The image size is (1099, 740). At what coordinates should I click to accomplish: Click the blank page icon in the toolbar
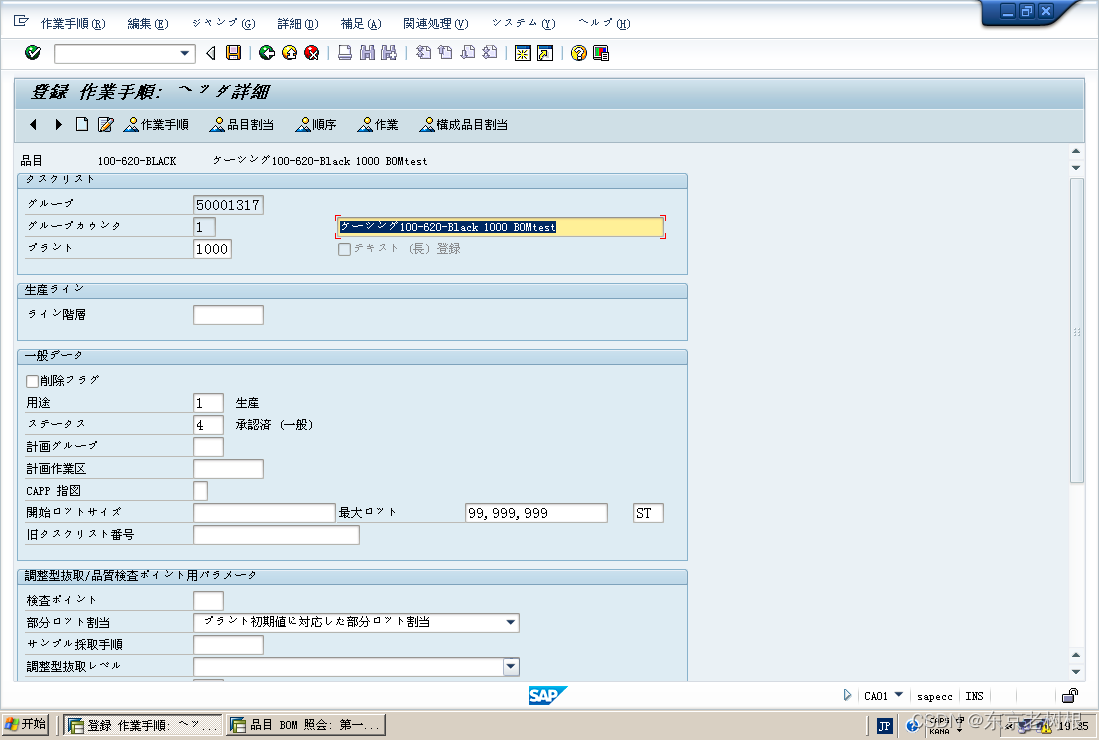(82, 124)
